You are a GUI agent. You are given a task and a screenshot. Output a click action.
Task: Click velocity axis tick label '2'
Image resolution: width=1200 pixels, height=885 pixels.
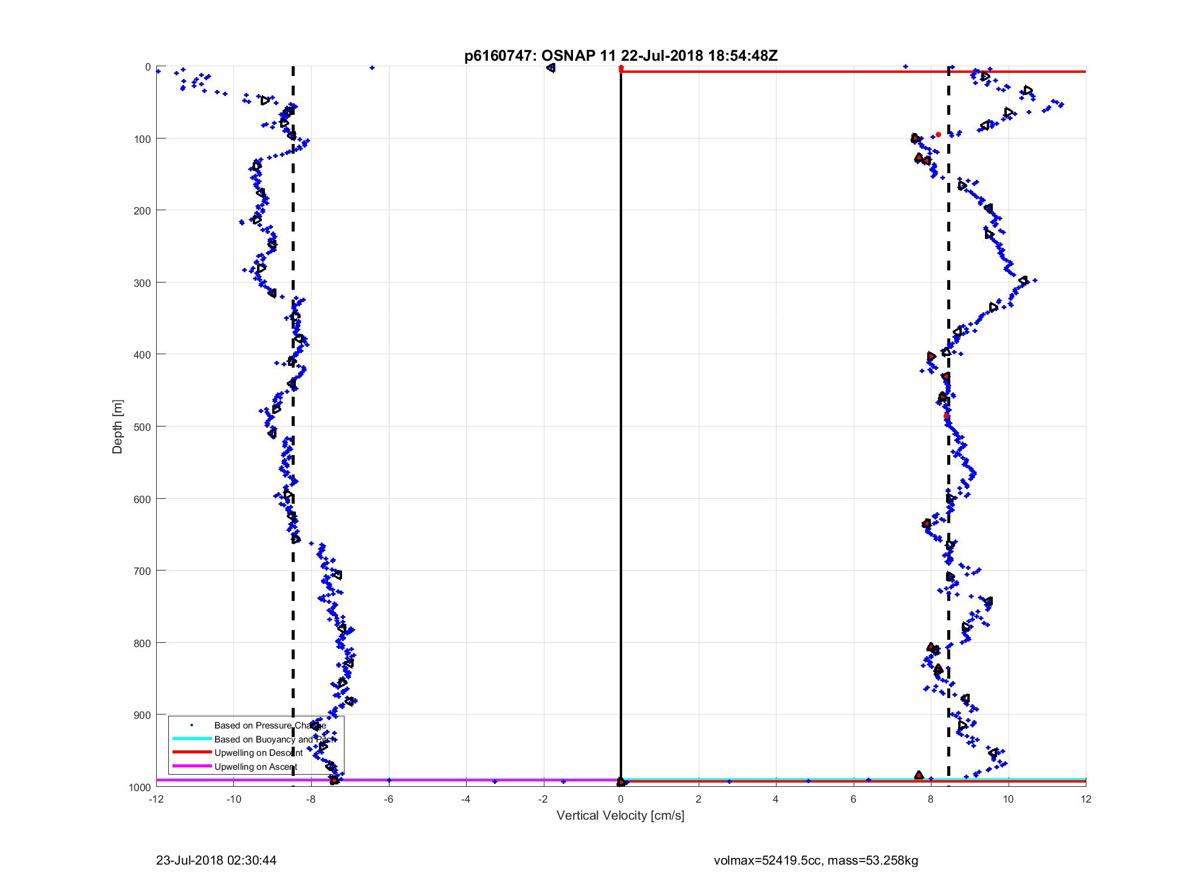(698, 799)
